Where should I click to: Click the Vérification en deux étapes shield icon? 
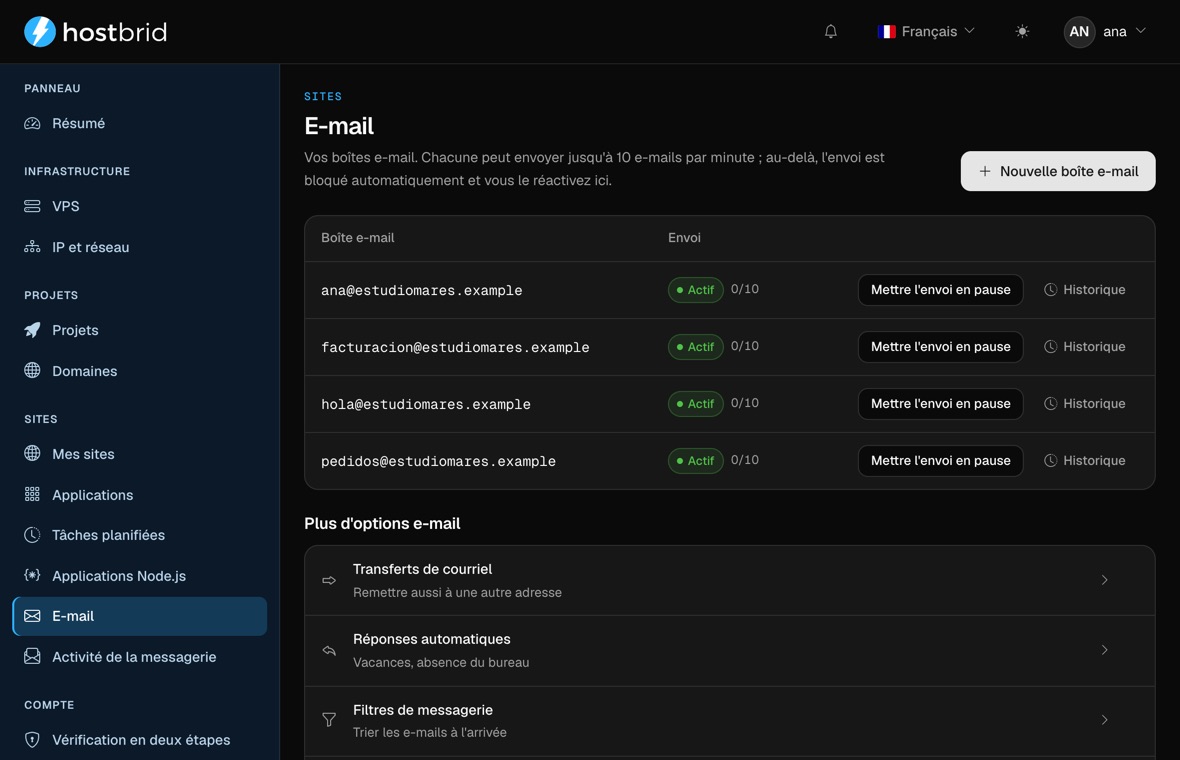[x=32, y=740]
